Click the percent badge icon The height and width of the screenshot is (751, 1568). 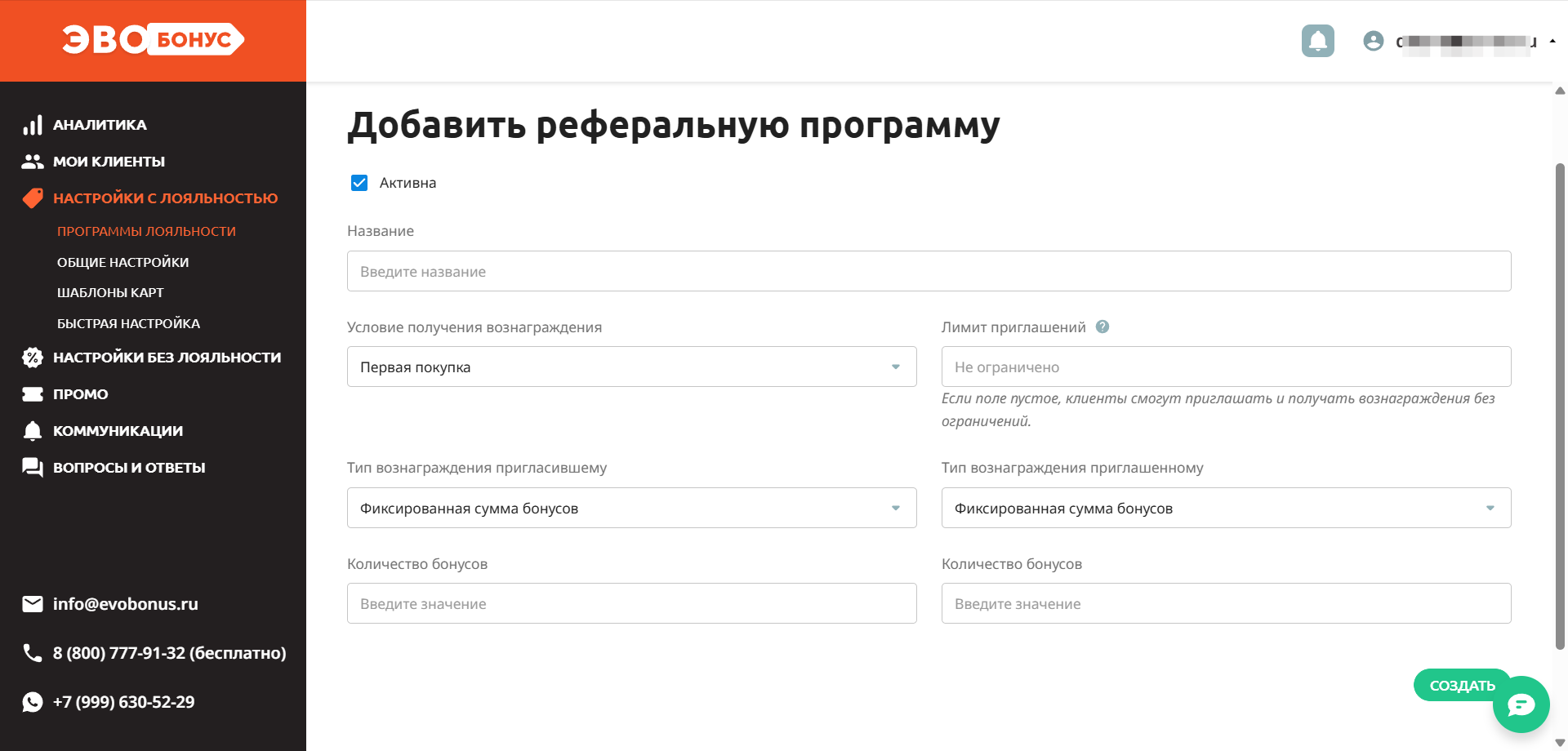click(33, 358)
